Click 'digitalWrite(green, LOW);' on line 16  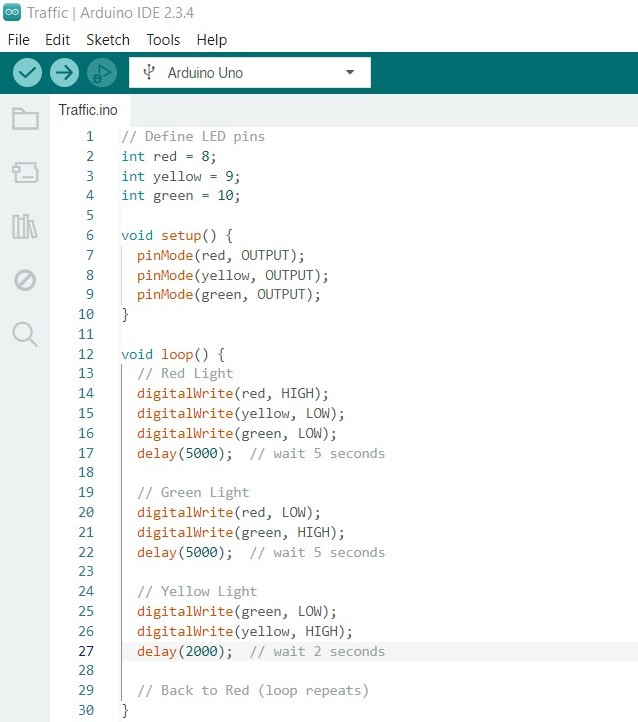pos(237,433)
